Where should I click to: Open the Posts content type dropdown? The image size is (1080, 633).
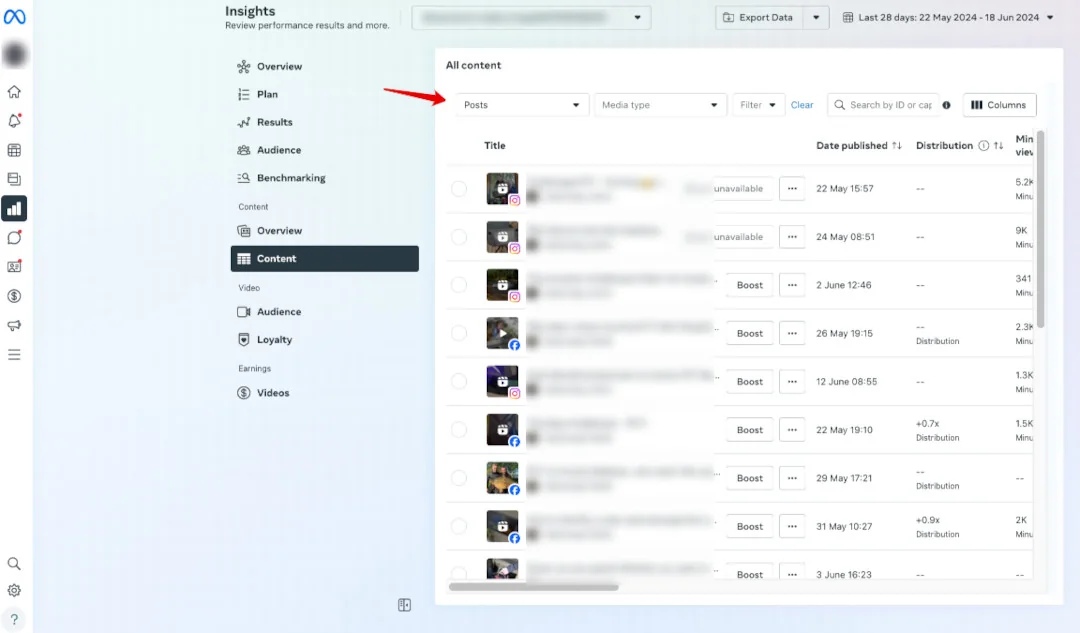click(x=521, y=105)
